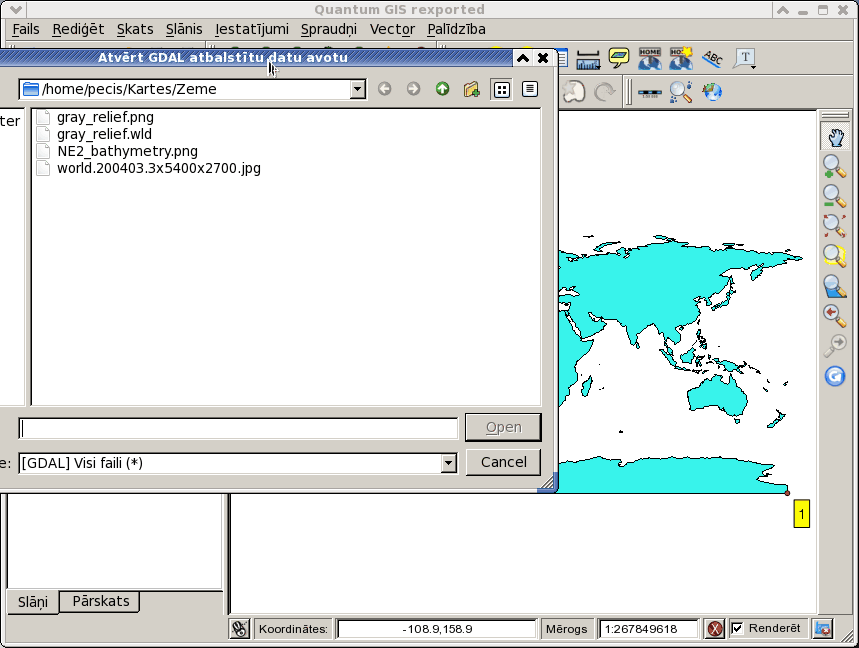Screen dimensions: 859x648
Task: Select the ABC labeling tool
Action: click(x=712, y=58)
